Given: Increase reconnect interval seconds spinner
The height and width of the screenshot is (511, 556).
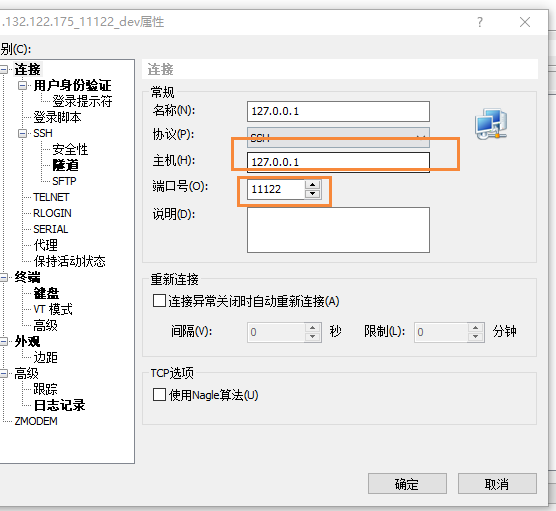Looking at the screenshot, I should coord(312,327).
